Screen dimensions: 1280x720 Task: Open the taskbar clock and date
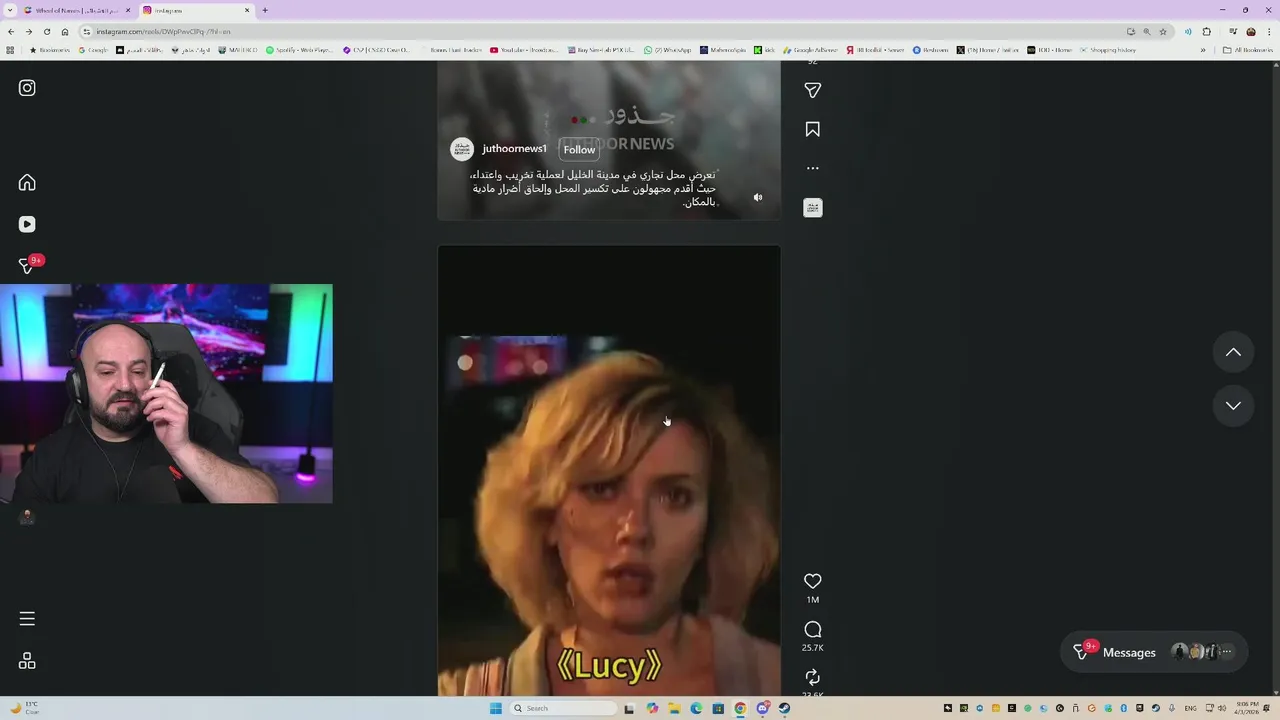pyautogui.click(x=1247, y=708)
